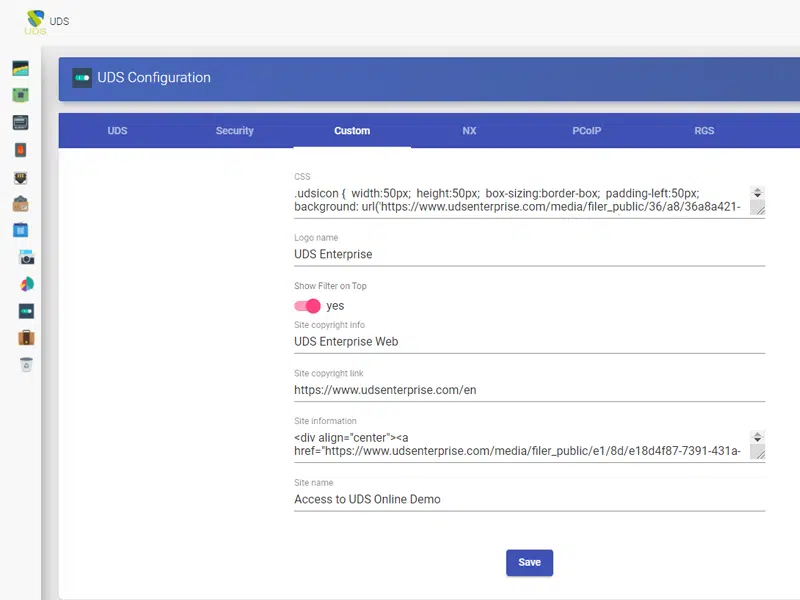Switch to the PCoIP tab

click(587, 131)
